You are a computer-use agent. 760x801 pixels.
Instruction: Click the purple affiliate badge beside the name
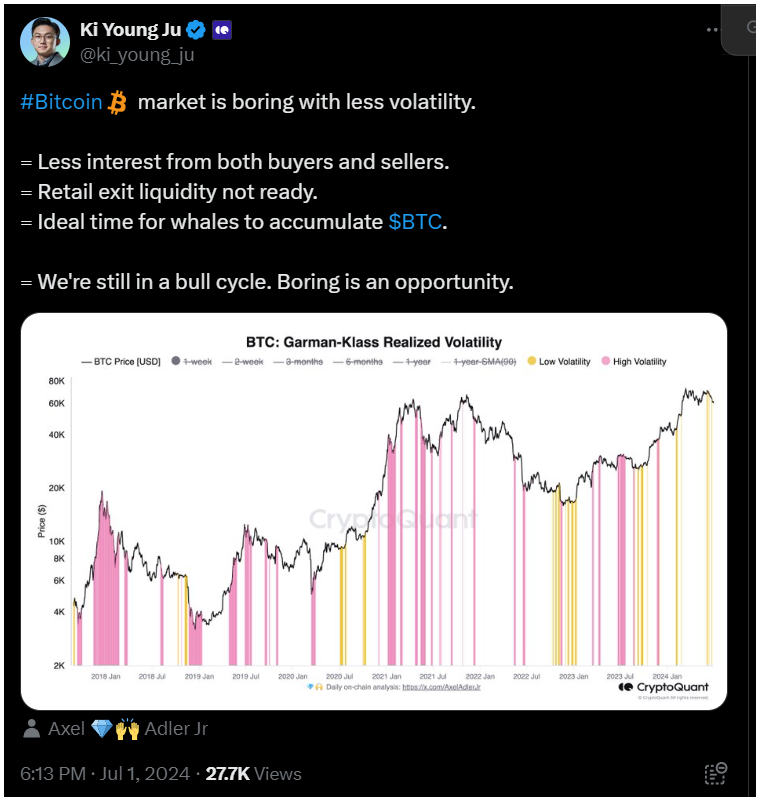pos(222,29)
